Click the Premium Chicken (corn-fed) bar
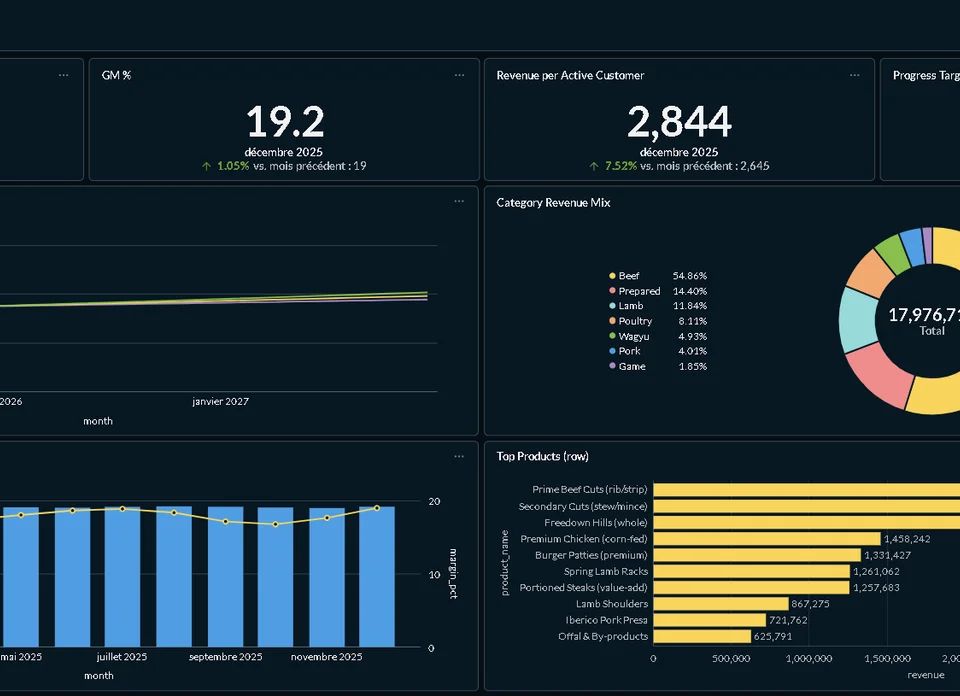The image size is (960, 696). pos(767,539)
